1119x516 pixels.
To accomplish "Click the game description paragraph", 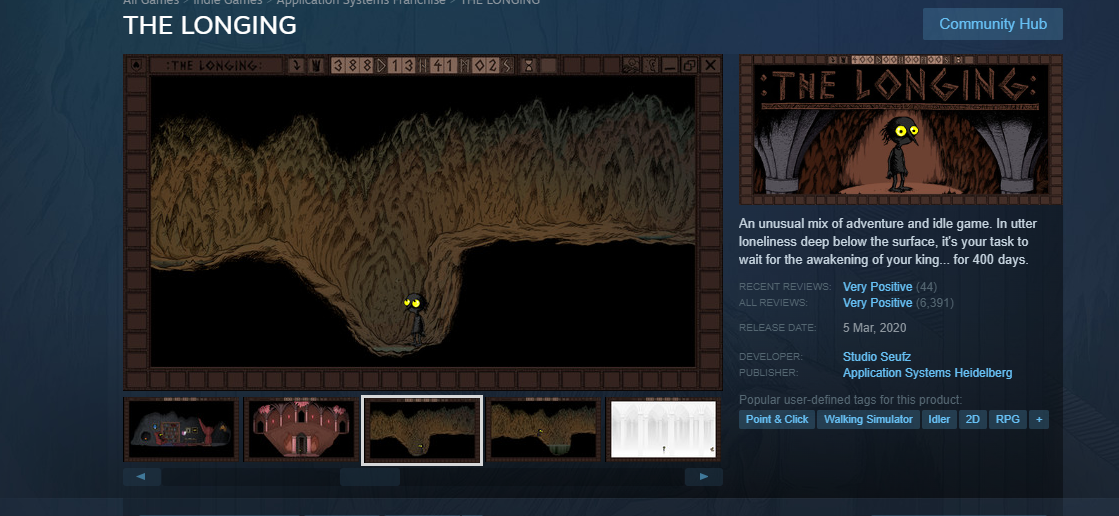I will tap(888, 242).
